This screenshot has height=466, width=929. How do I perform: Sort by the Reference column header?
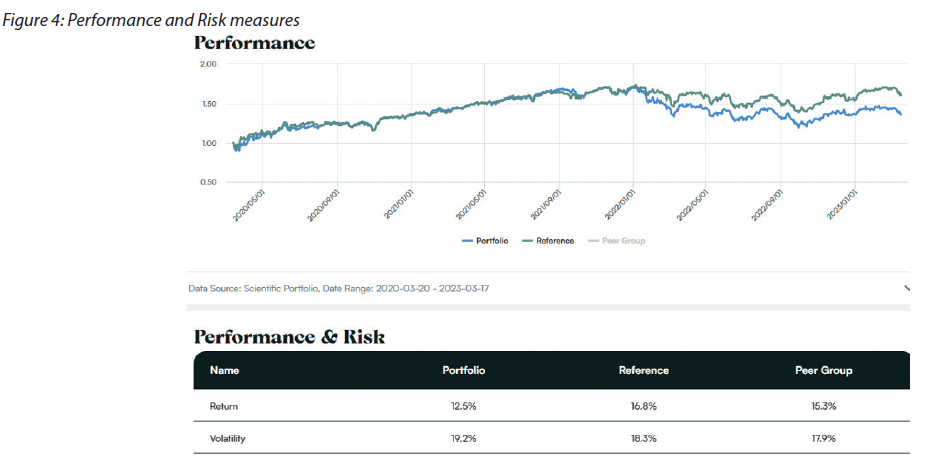644,371
